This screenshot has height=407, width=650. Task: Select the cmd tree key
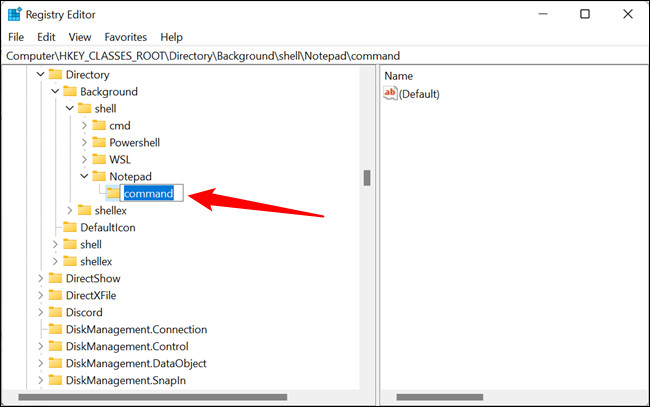pos(120,126)
